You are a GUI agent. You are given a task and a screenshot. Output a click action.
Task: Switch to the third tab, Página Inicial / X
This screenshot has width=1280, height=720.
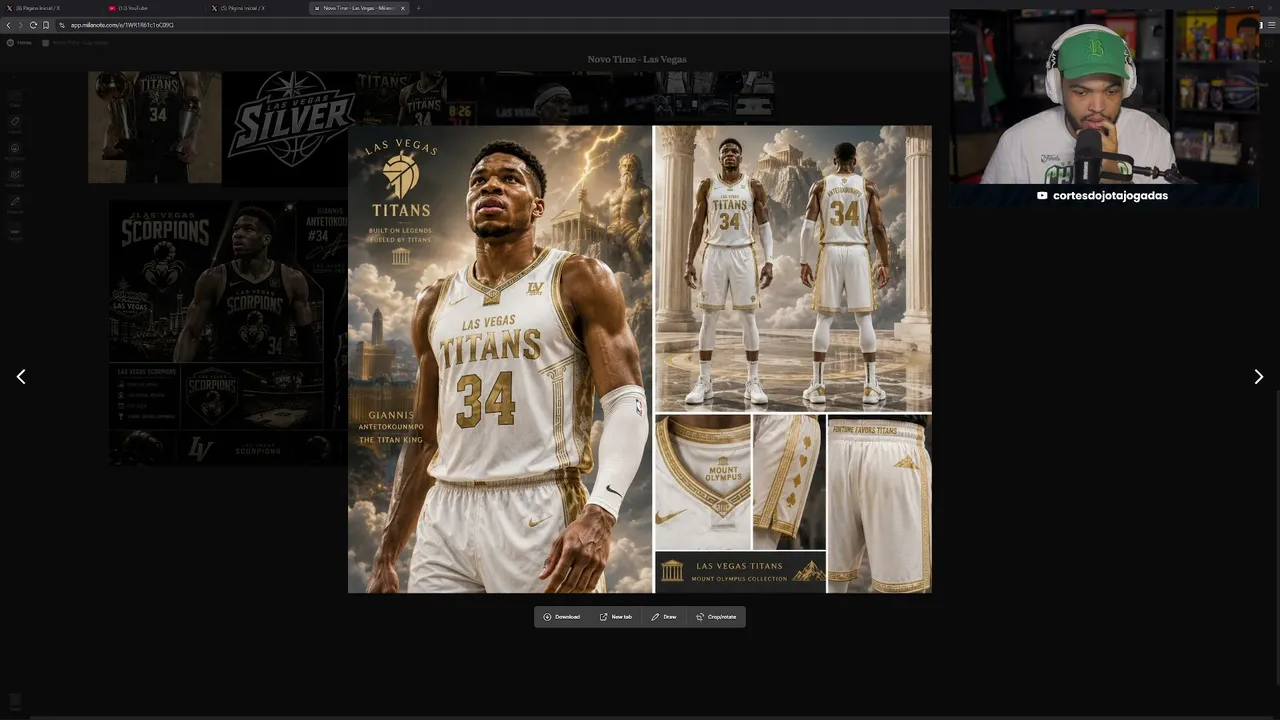256,8
